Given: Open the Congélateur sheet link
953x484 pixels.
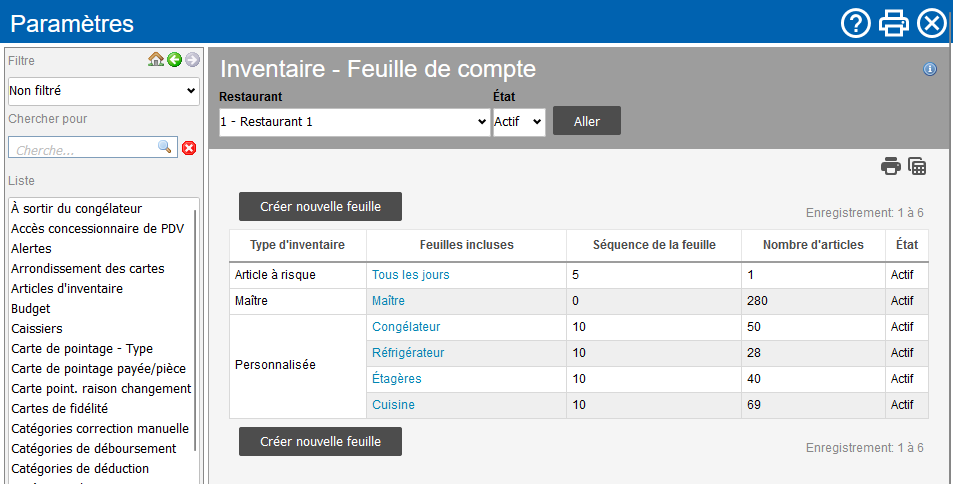Looking at the screenshot, I should click(x=406, y=327).
